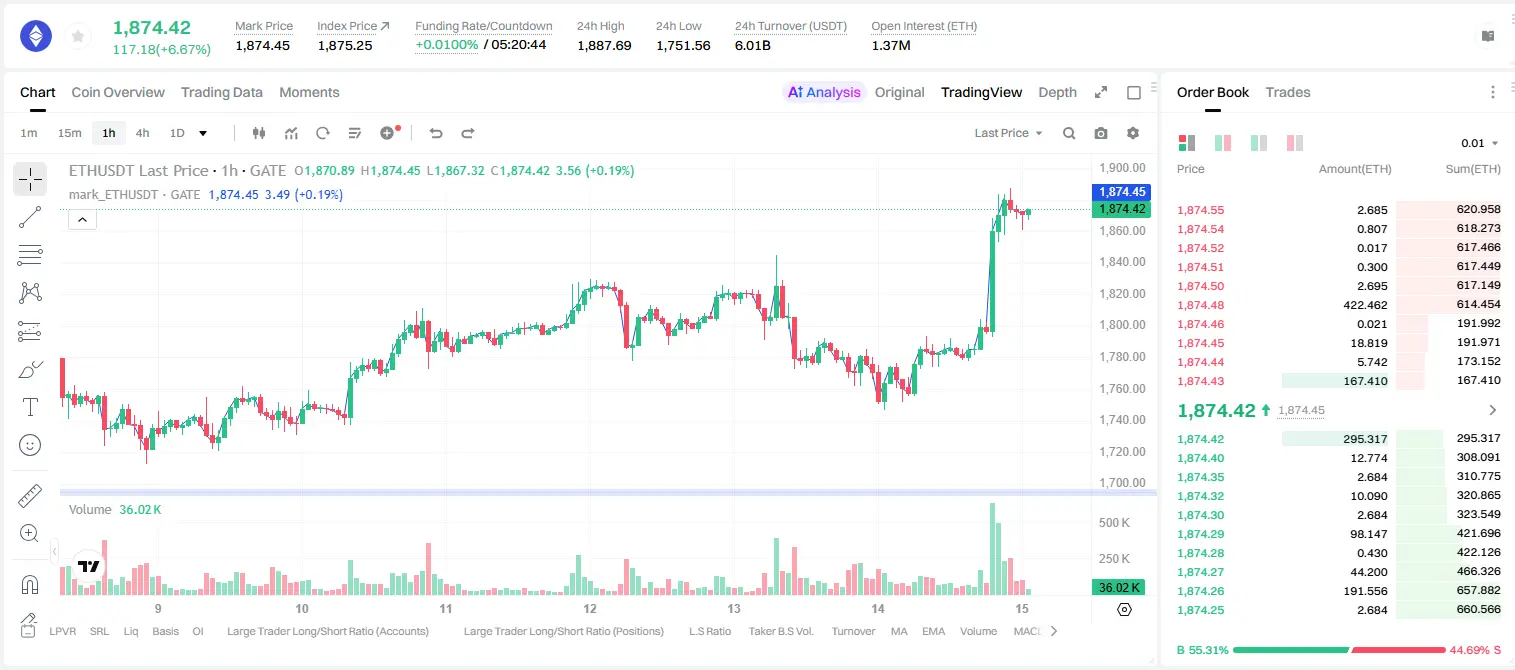
Task: Switch to the Depth chart view
Action: (1057, 92)
